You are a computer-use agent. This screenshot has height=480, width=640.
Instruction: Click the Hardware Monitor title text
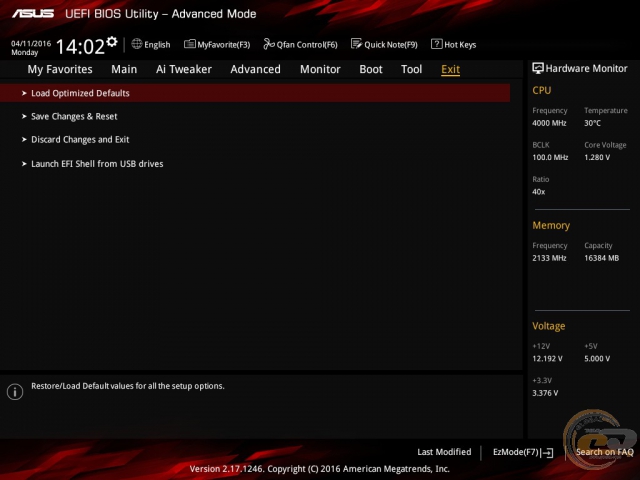(x=587, y=69)
